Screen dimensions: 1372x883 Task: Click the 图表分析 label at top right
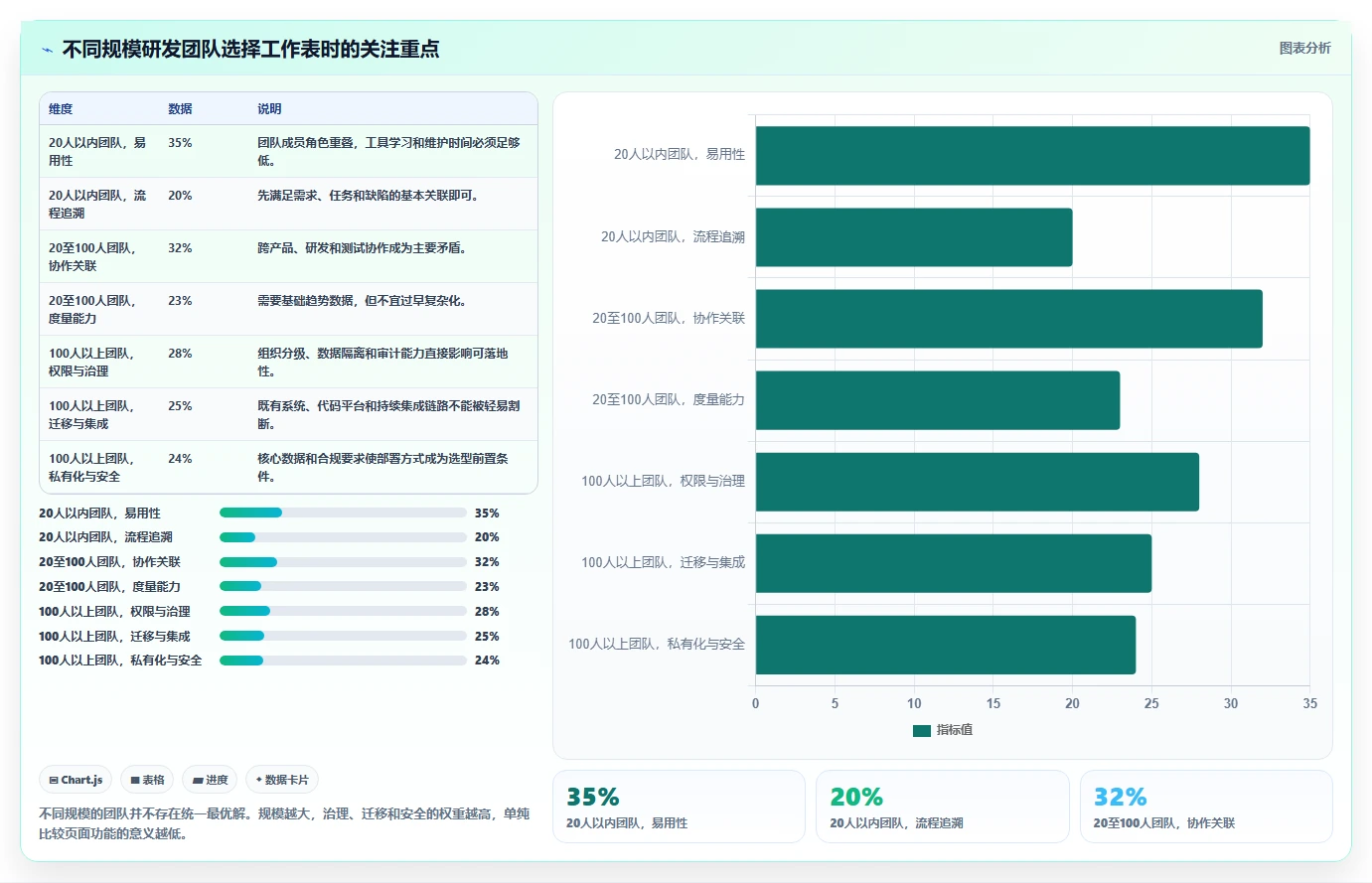pyautogui.click(x=1304, y=48)
